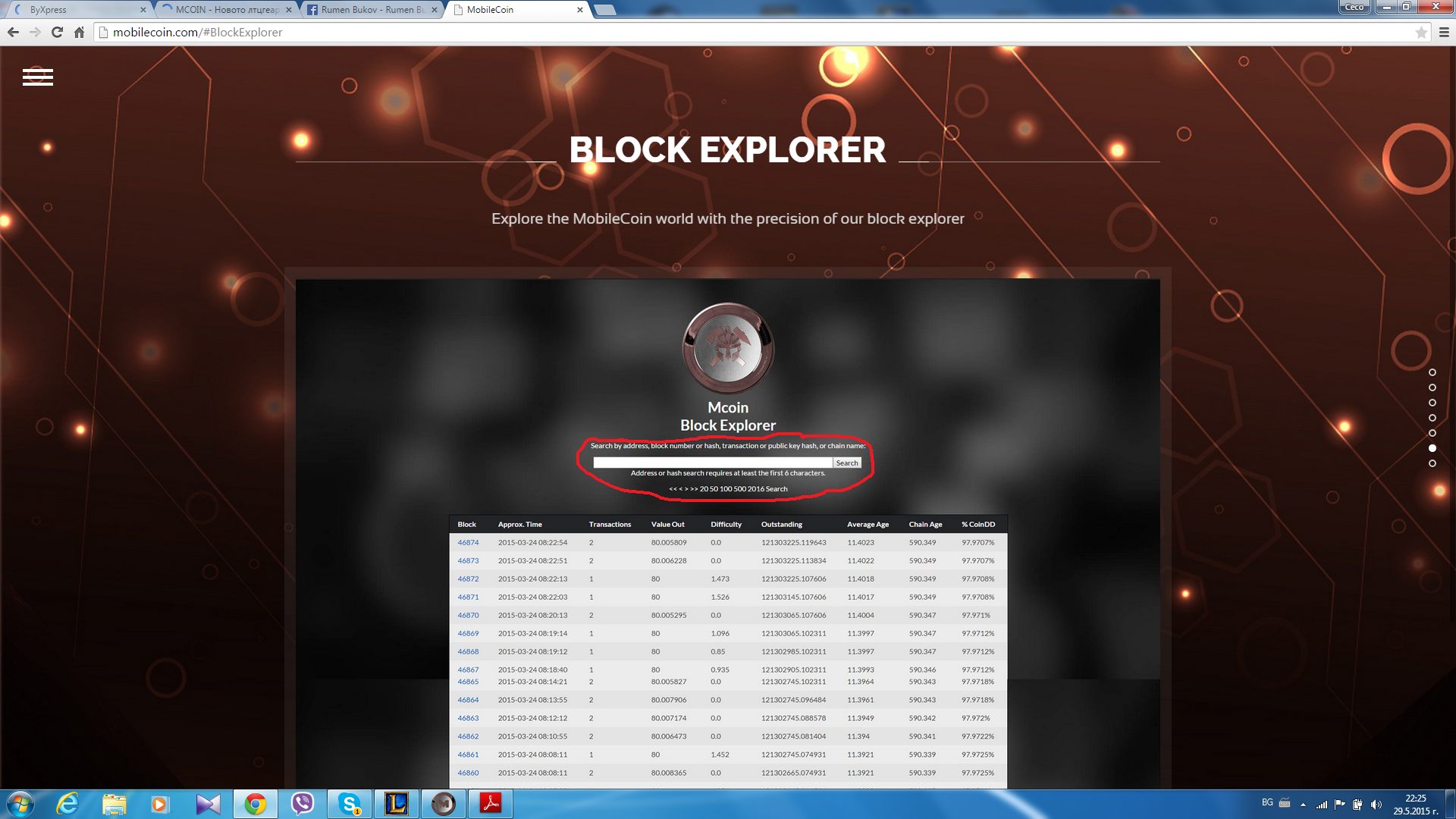The width and height of the screenshot is (1456, 819).
Task: Open a new browser tab
Action: coord(605,10)
